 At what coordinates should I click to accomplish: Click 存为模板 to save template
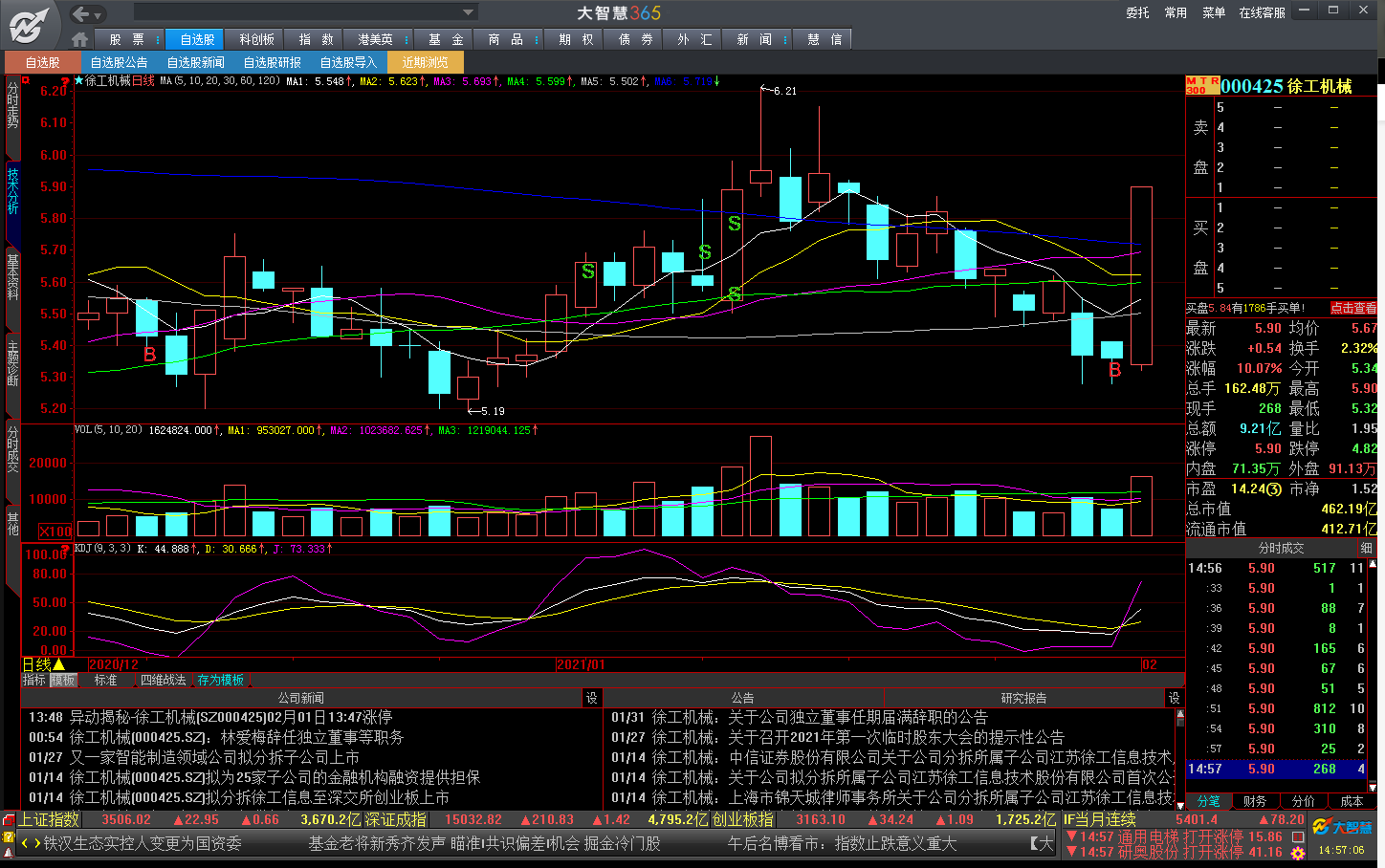(221, 680)
